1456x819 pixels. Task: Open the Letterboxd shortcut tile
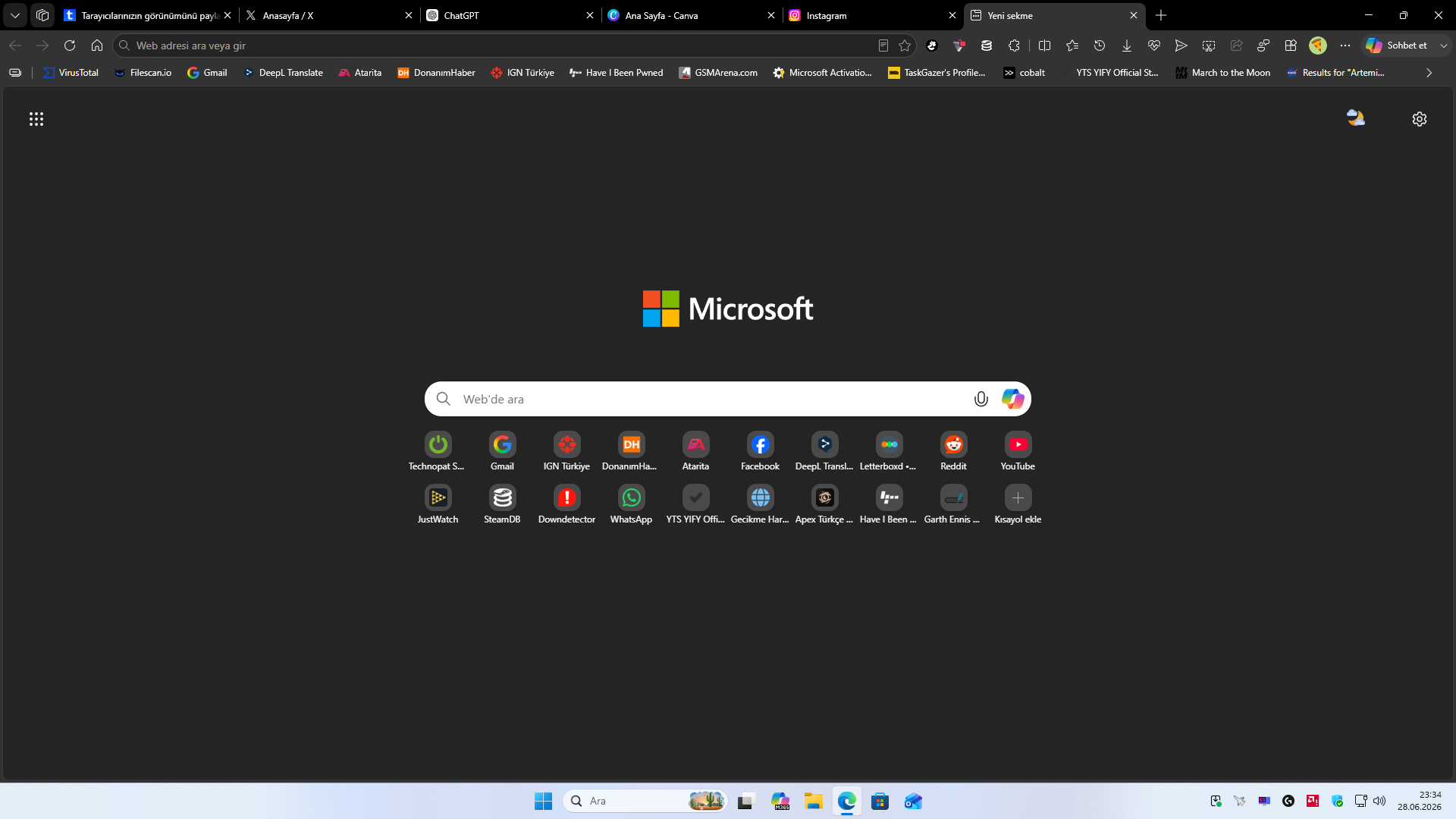[x=889, y=452]
